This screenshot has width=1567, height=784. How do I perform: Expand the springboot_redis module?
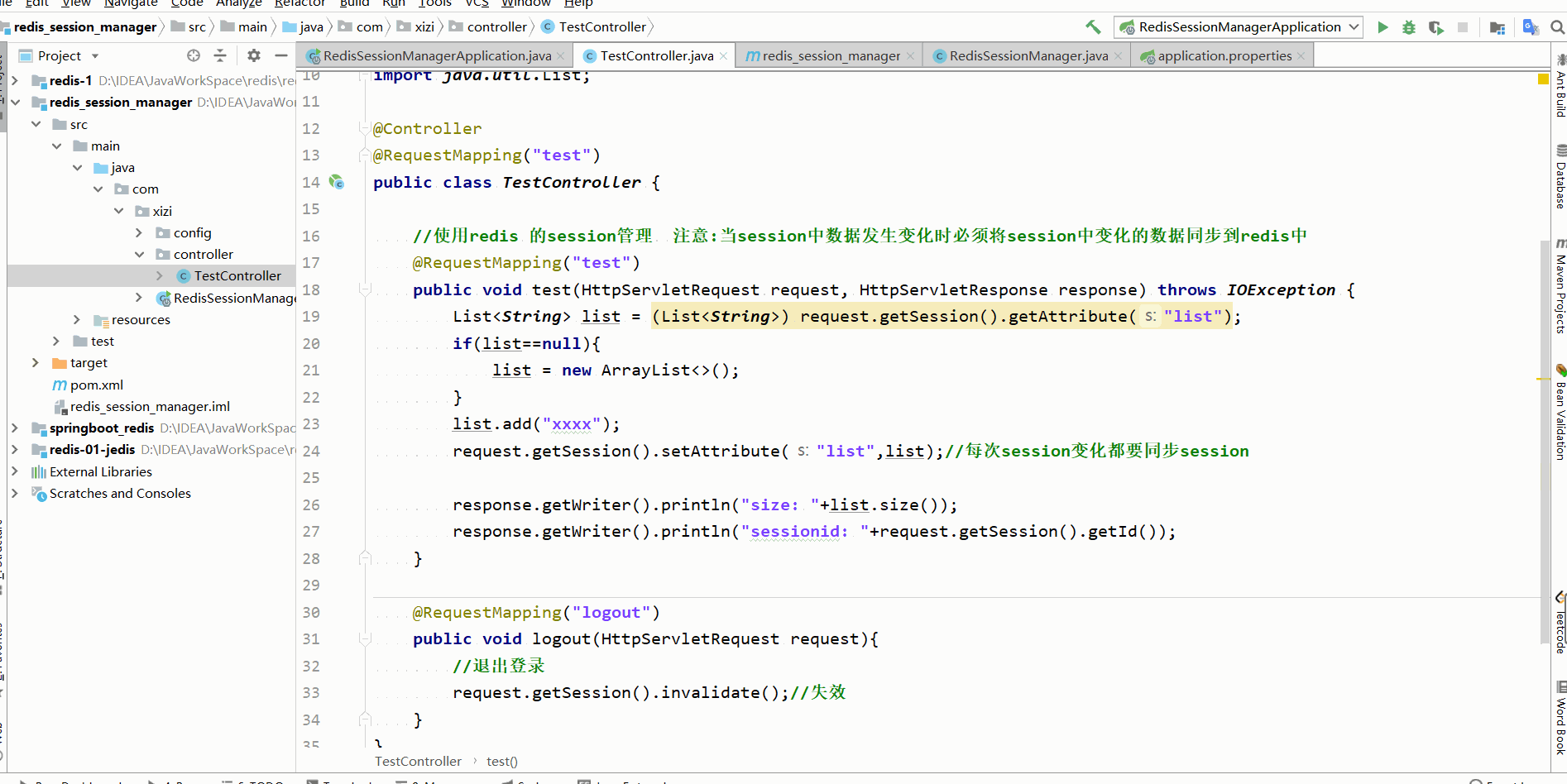click(14, 428)
